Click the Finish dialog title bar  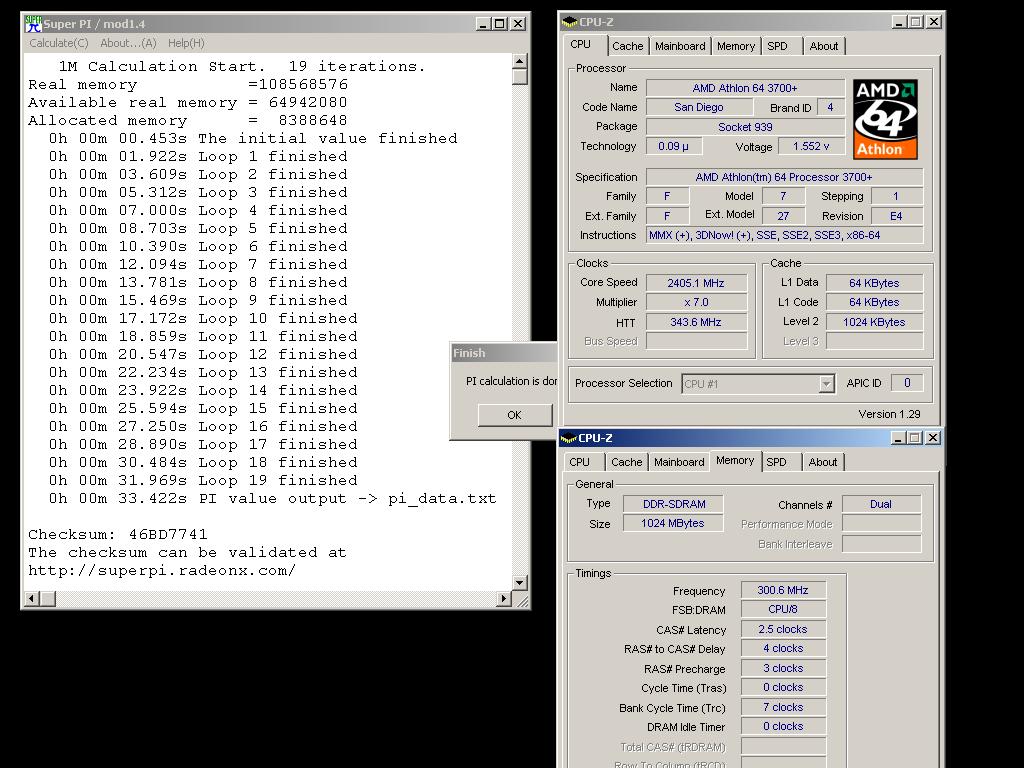[x=504, y=353]
